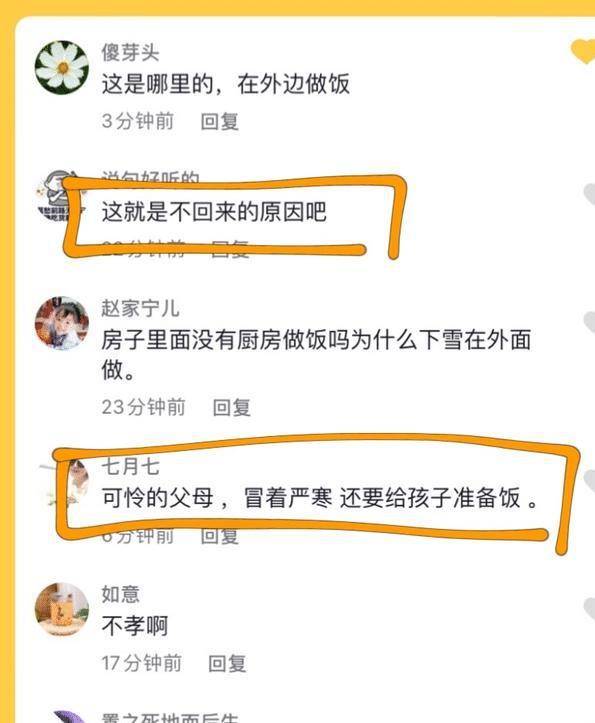Image resolution: width=595 pixels, height=723 pixels.
Task: Tap the heart beside 七月七's comment
Action: tap(589, 481)
